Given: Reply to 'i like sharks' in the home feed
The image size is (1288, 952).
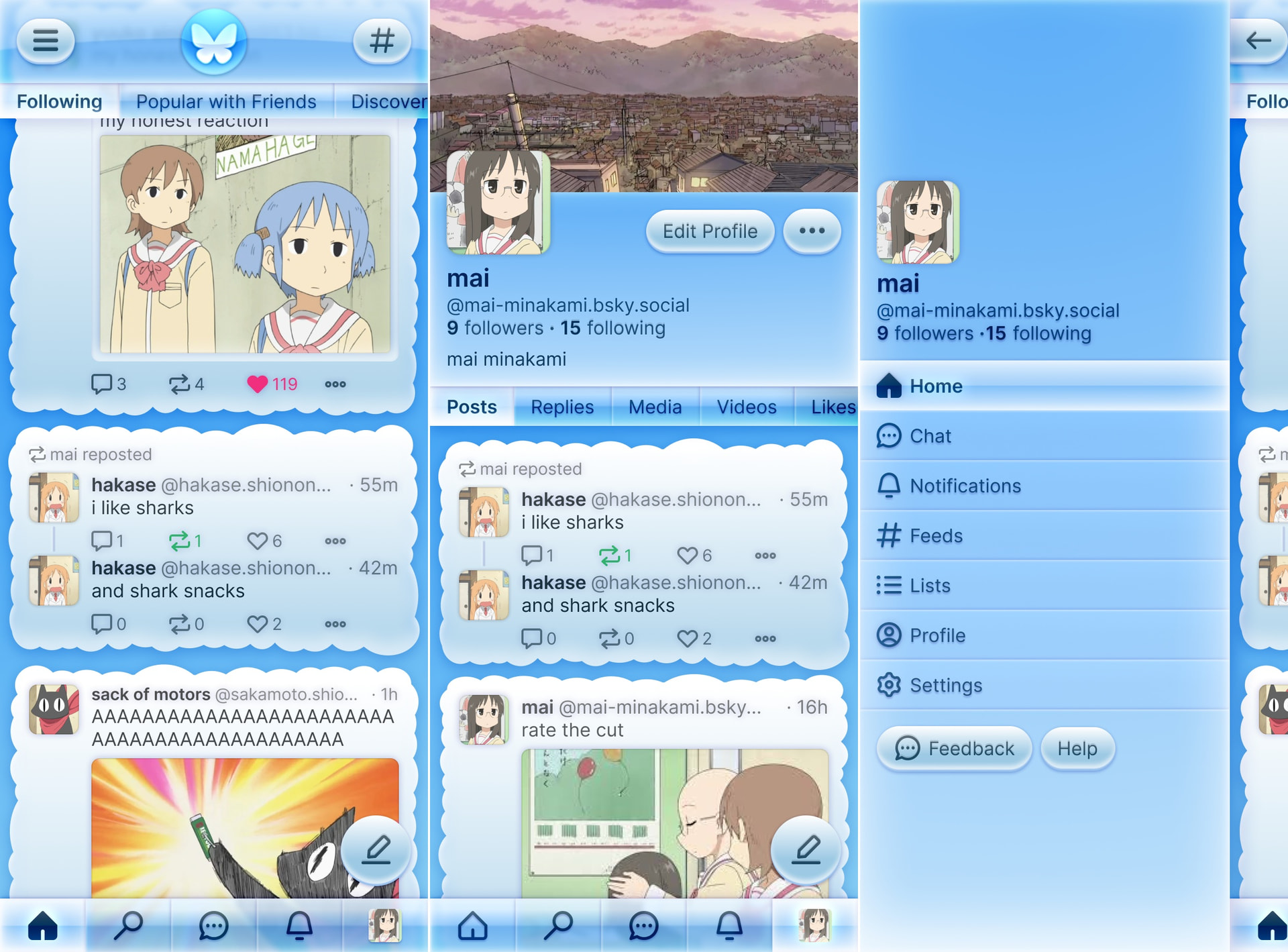Looking at the screenshot, I should point(107,541).
